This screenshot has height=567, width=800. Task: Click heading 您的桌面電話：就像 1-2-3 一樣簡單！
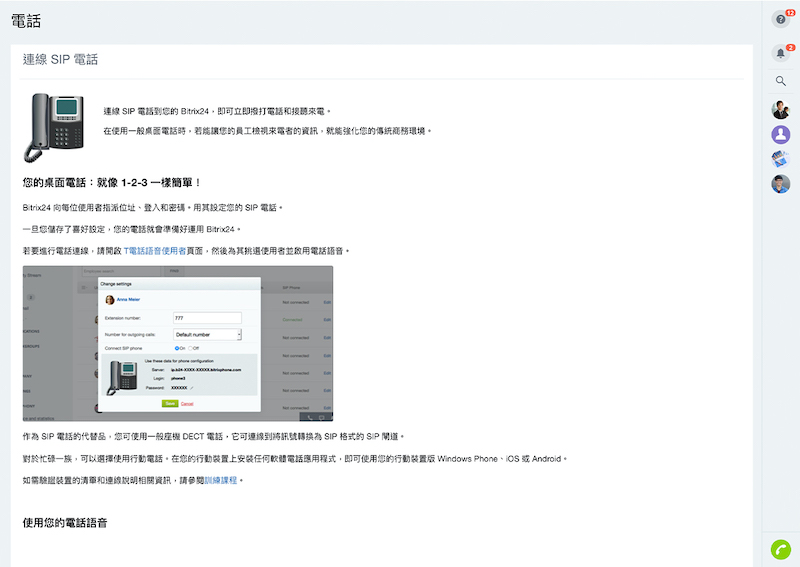(x=112, y=182)
